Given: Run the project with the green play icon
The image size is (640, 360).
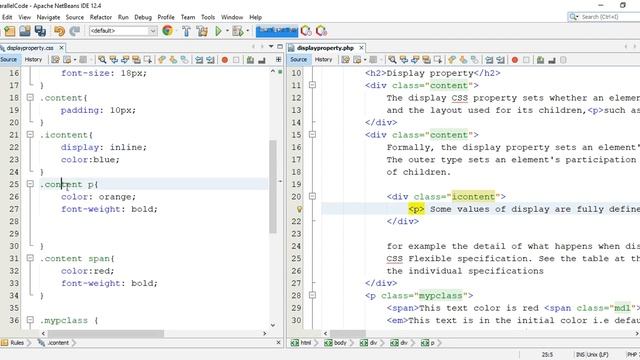Looking at the screenshot, I should coord(218,31).
